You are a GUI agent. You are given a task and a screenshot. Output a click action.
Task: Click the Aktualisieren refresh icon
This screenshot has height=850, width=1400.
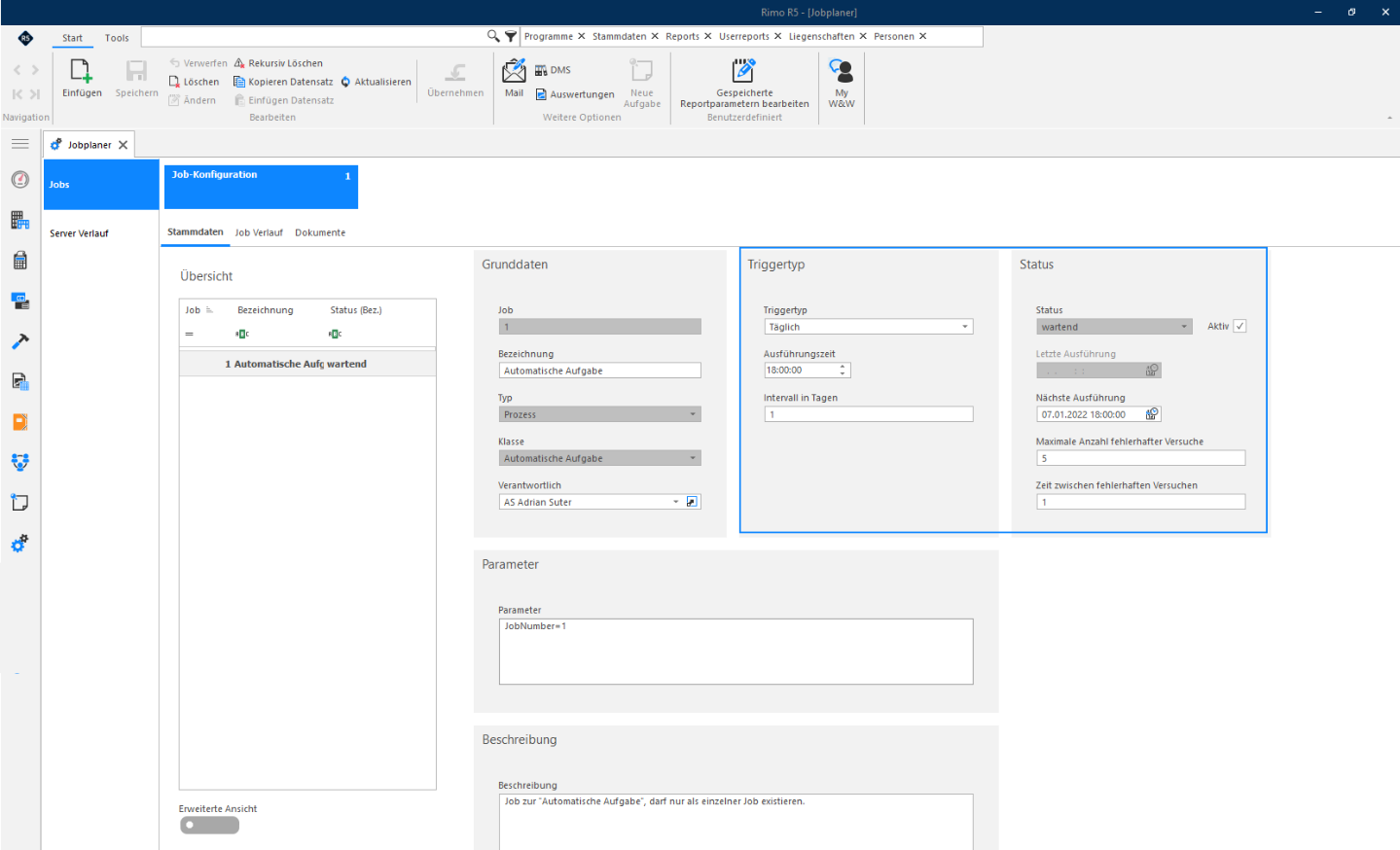click(345, 82)
